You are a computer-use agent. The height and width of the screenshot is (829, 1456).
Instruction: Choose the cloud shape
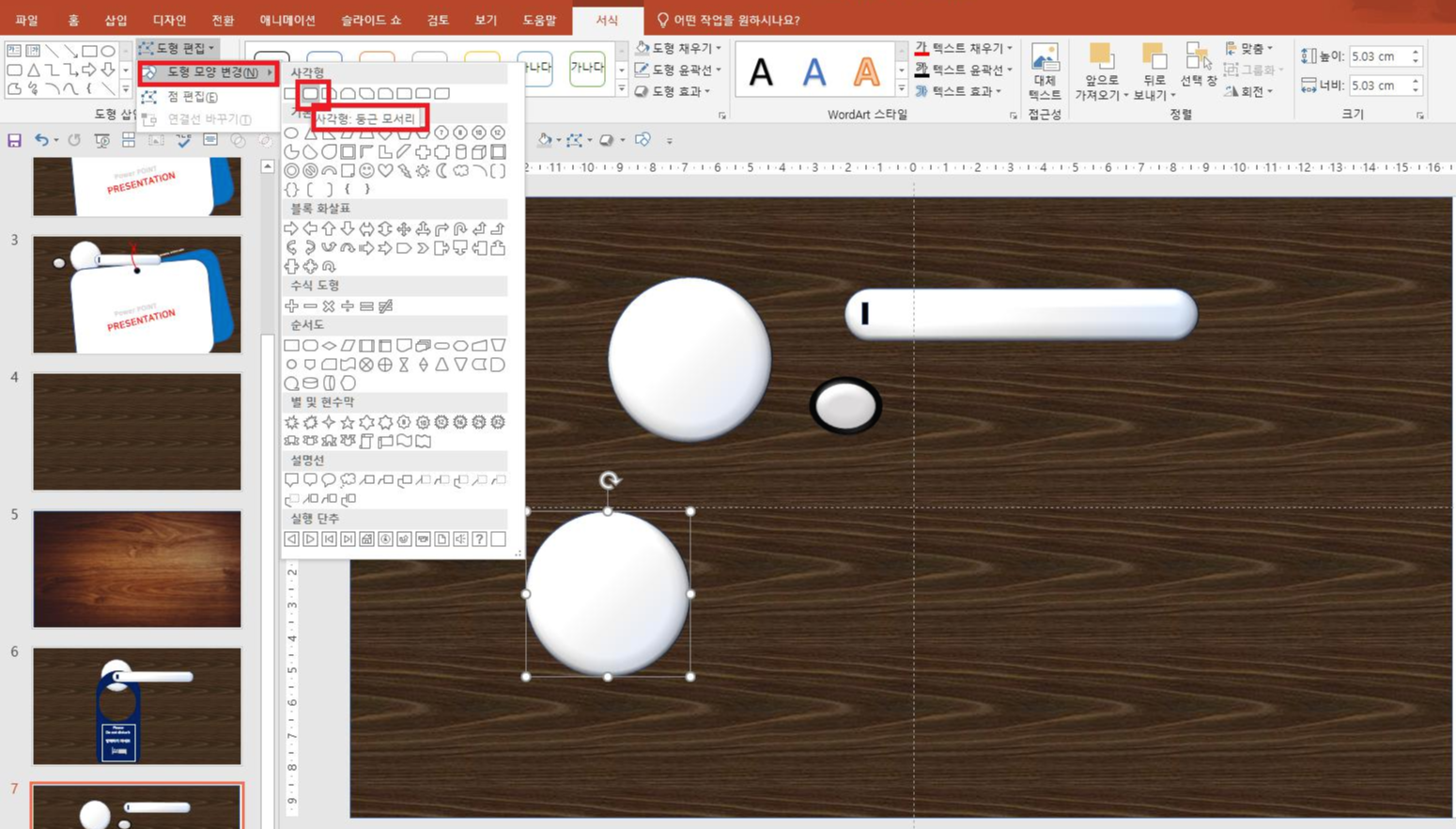(460, 171)
